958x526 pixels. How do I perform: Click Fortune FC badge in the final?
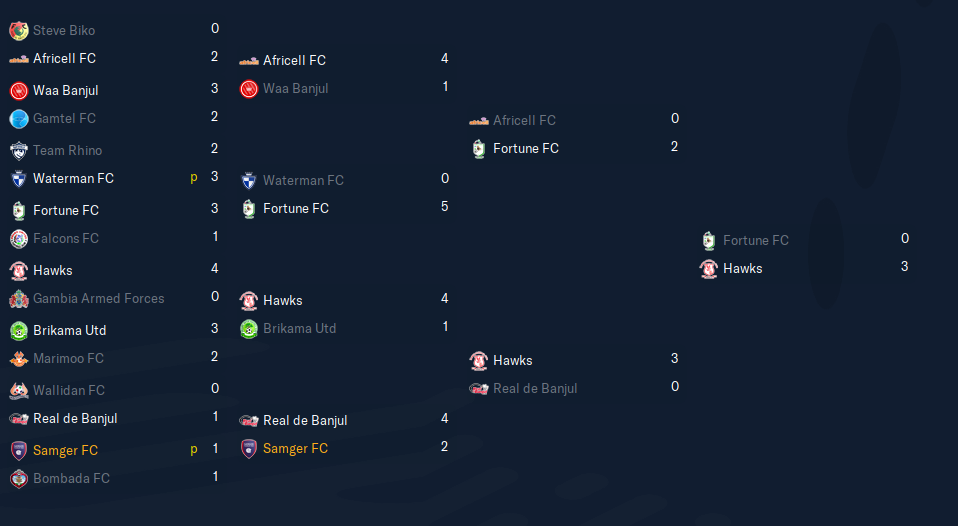(x=709, y=241)
